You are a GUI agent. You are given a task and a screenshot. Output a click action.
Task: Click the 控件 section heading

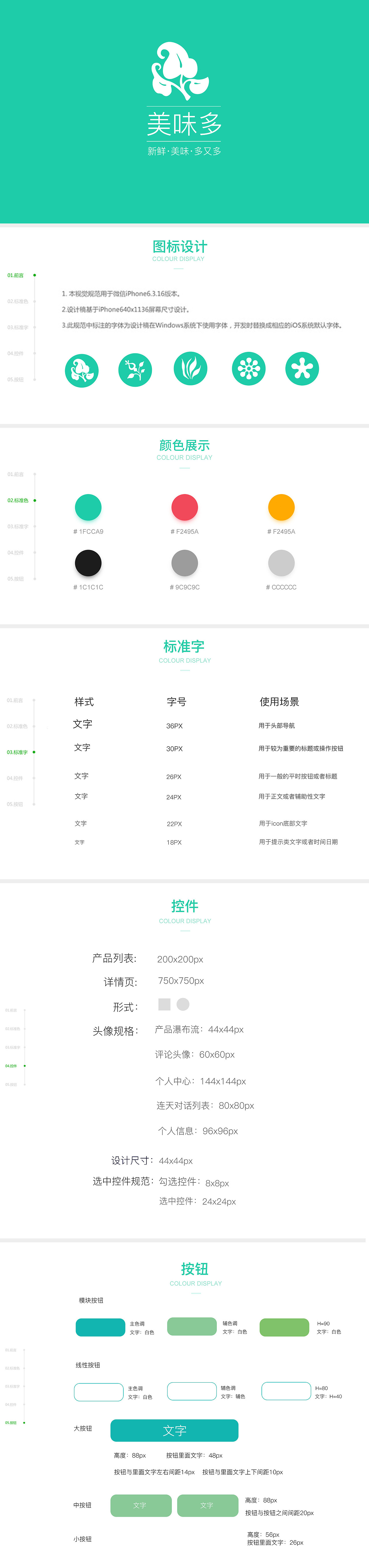(184, 906)
